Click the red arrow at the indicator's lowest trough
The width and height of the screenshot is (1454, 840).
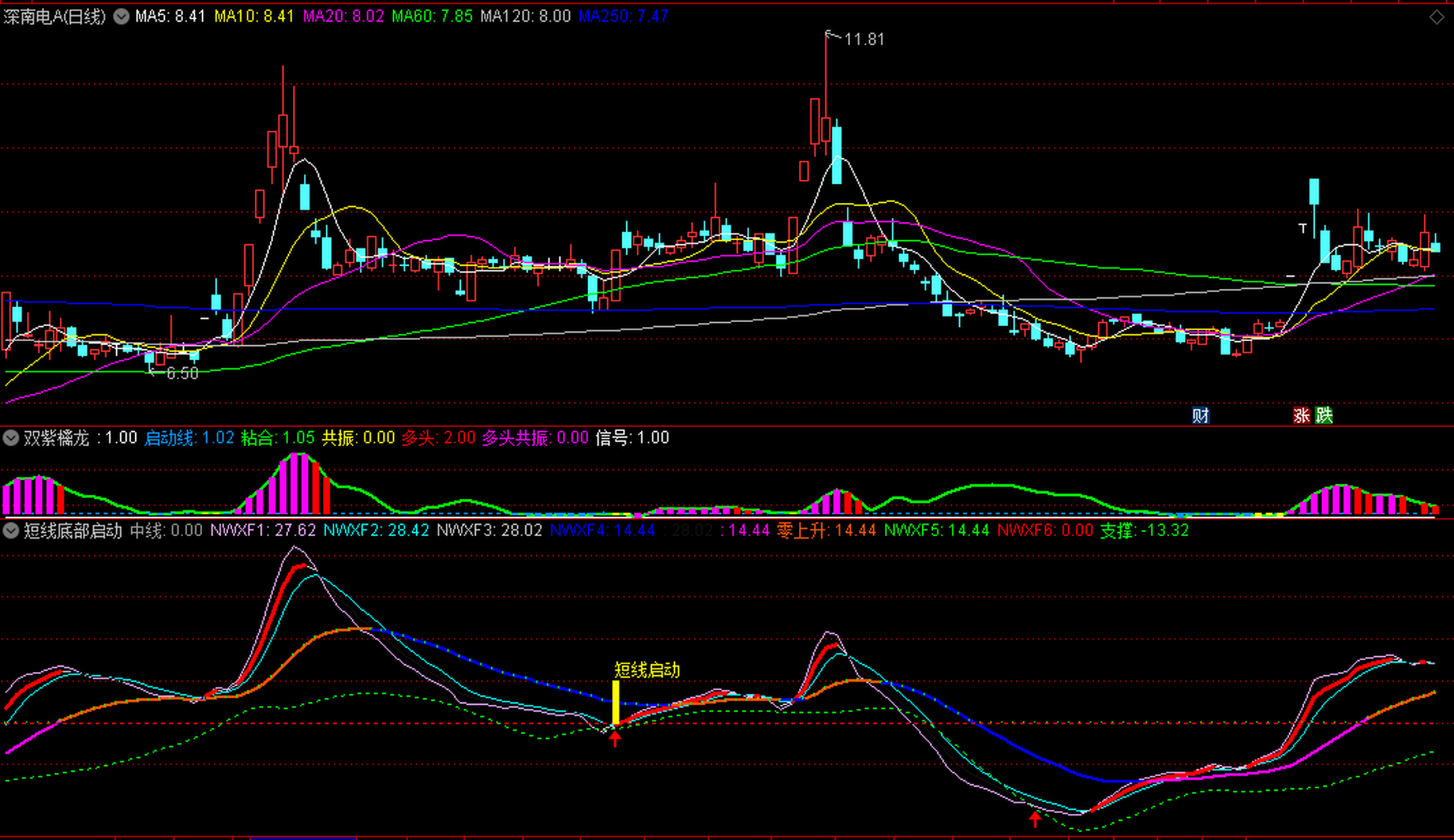tap(1035, 818)
